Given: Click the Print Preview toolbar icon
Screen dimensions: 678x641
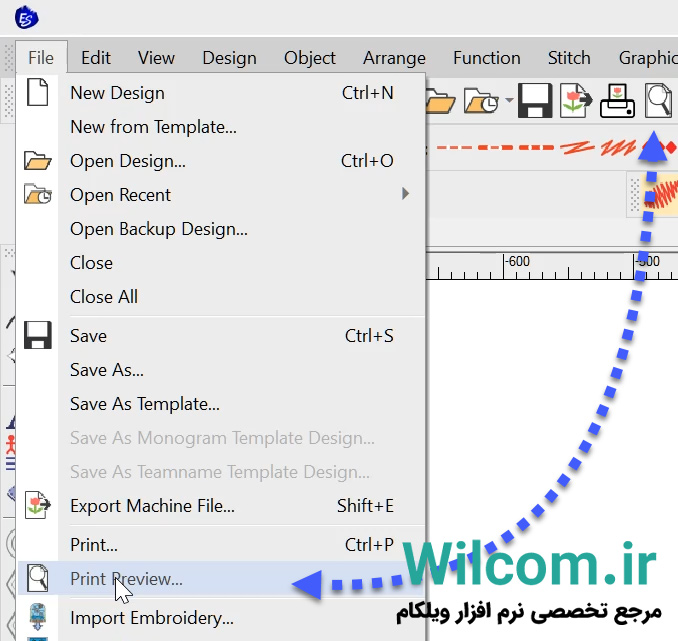Looking at the screenshot, I should [659, 101].
